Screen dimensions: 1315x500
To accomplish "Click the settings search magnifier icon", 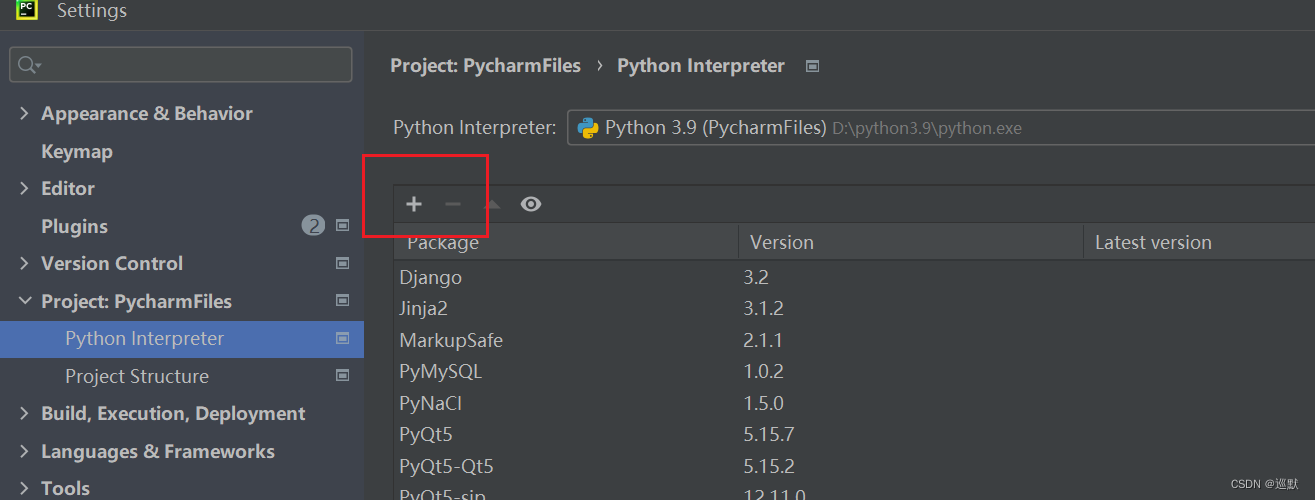I will tap(27, 65).
